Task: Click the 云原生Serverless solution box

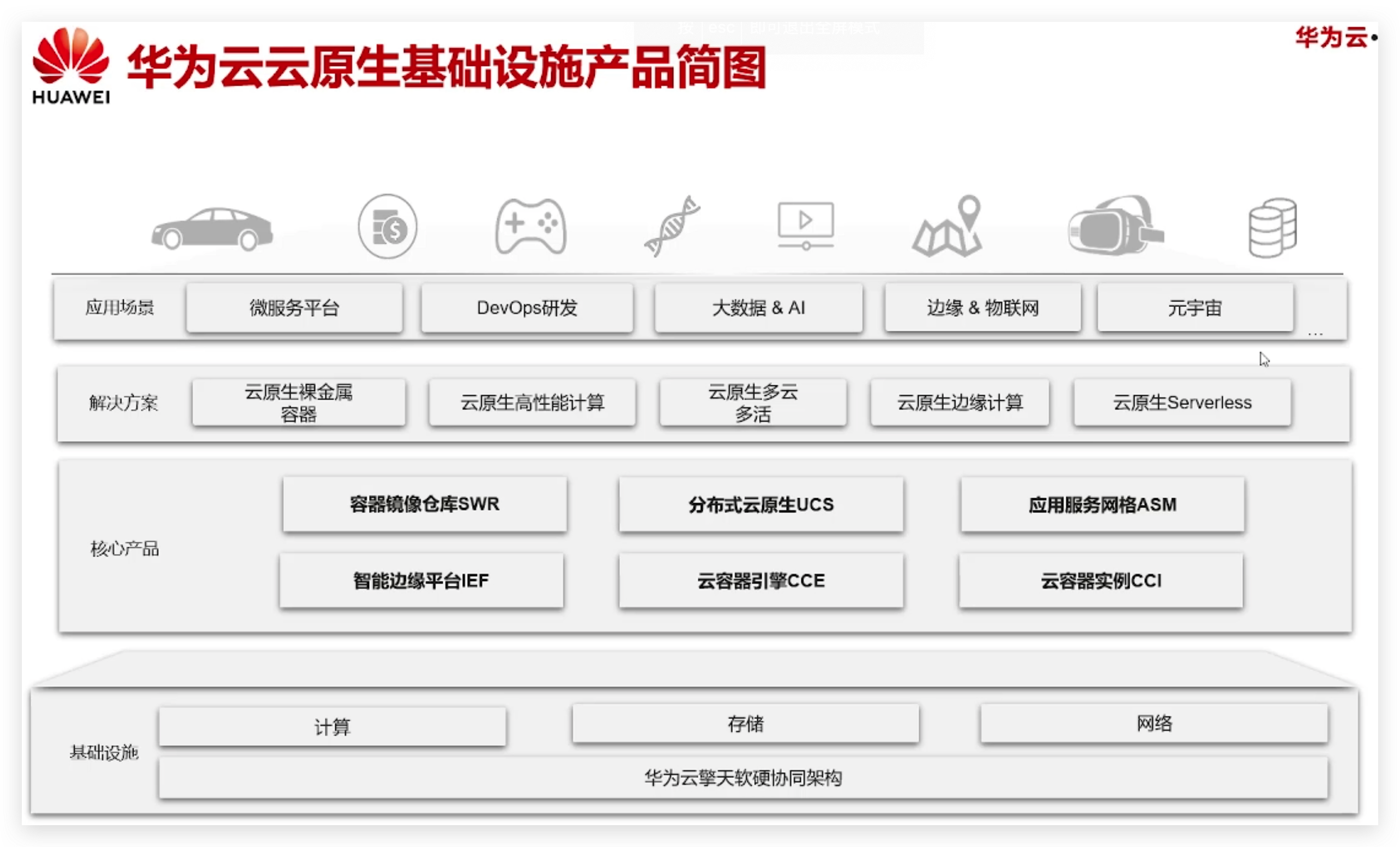Action: (1182, 402)
